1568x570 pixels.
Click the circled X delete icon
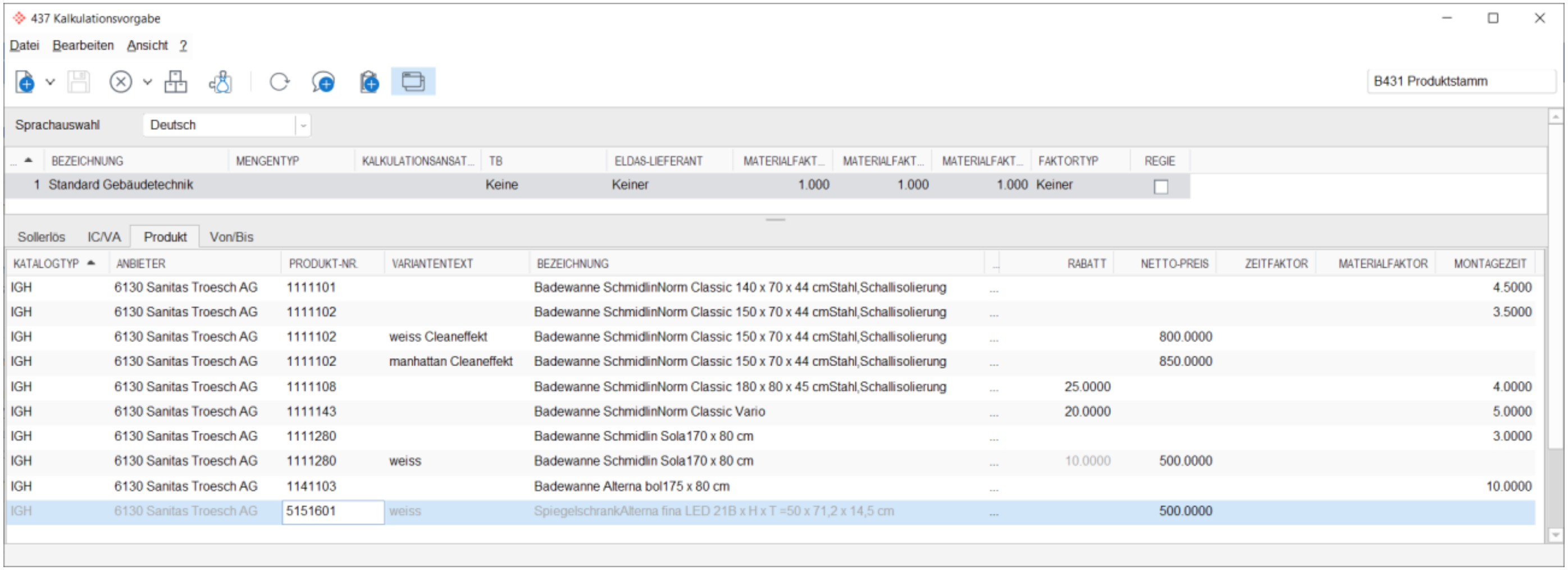click(x=121, y=81)
